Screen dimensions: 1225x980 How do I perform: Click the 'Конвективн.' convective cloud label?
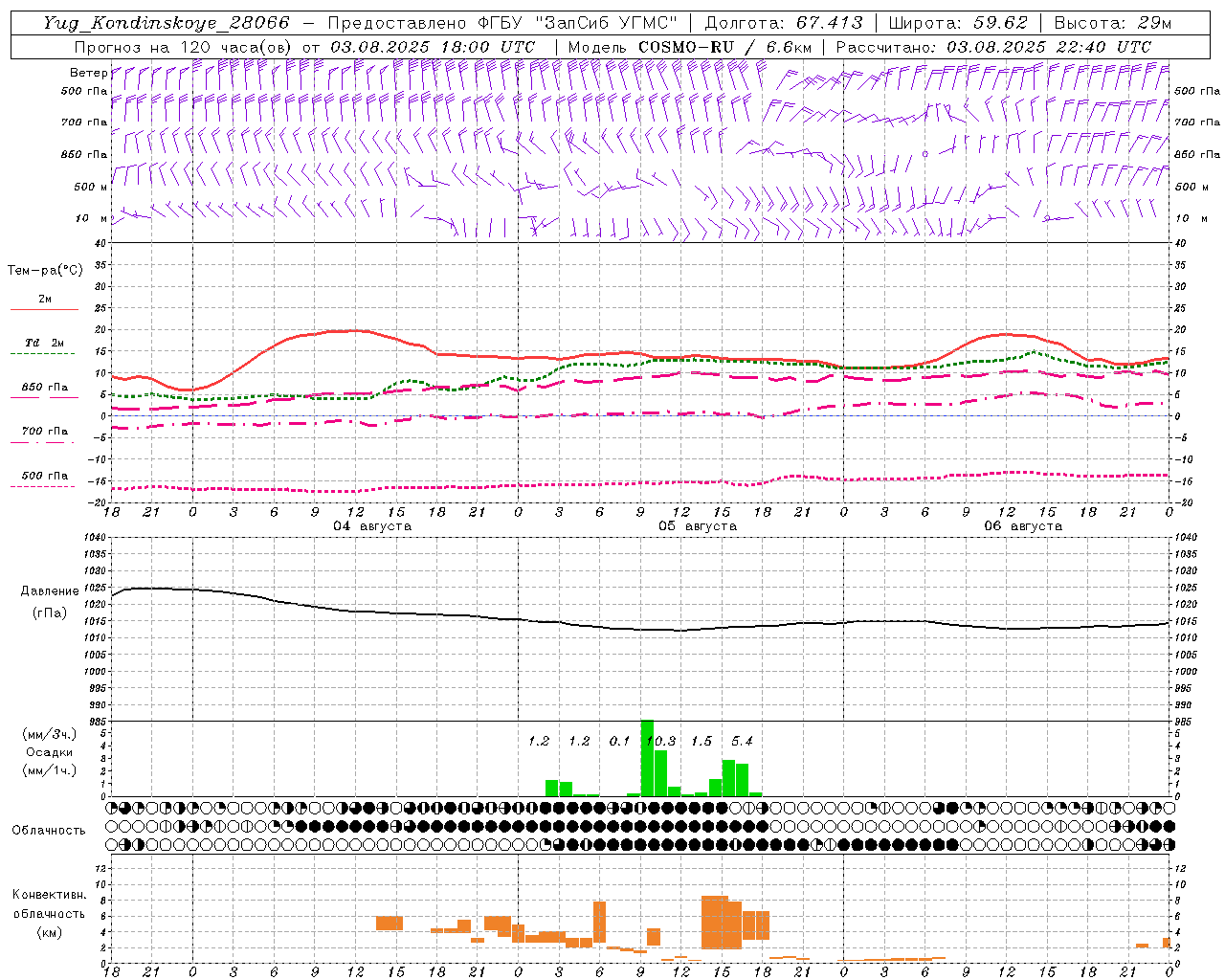tap(49, 895)
